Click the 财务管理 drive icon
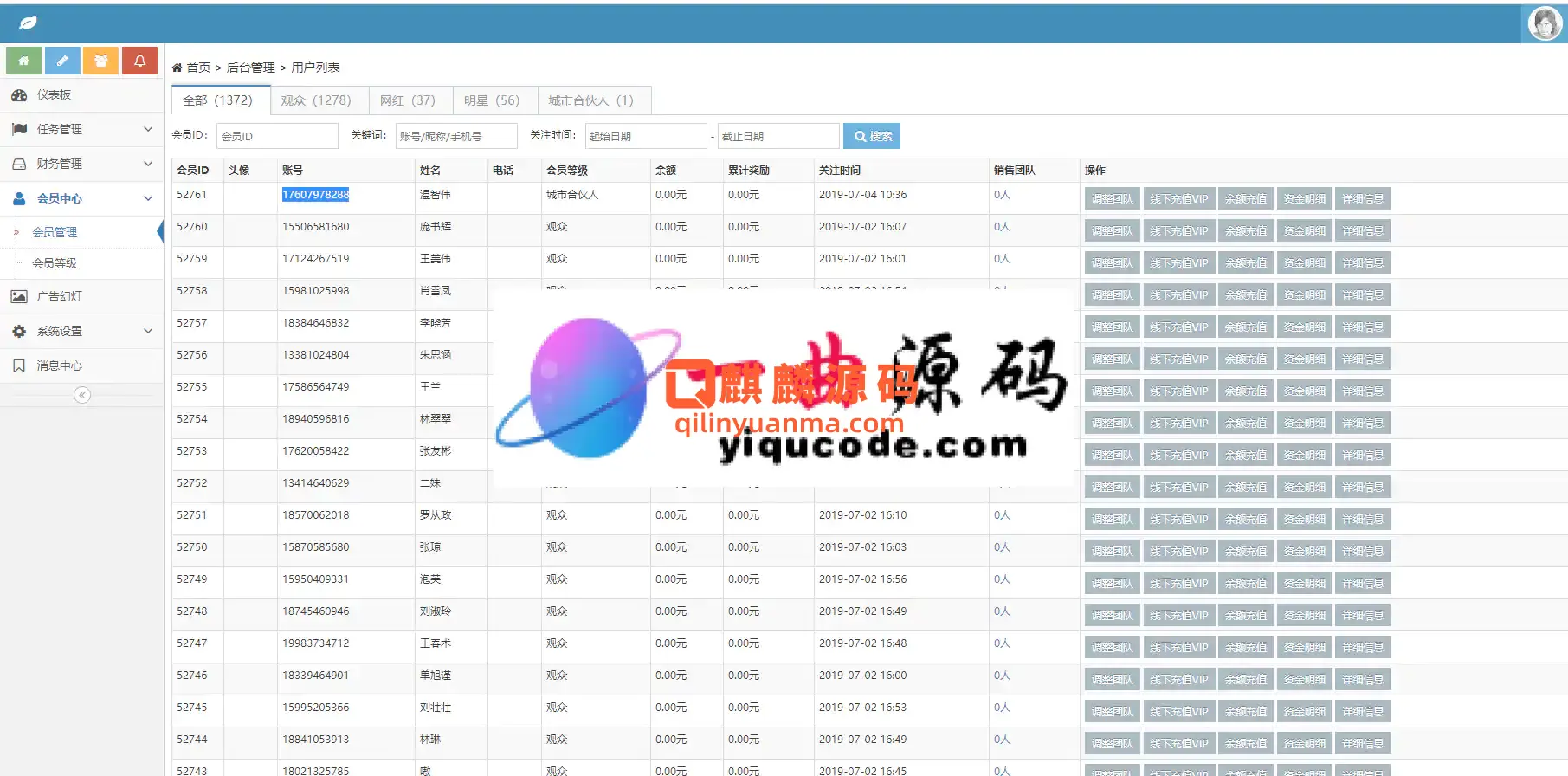 click(x=19, y=164)
